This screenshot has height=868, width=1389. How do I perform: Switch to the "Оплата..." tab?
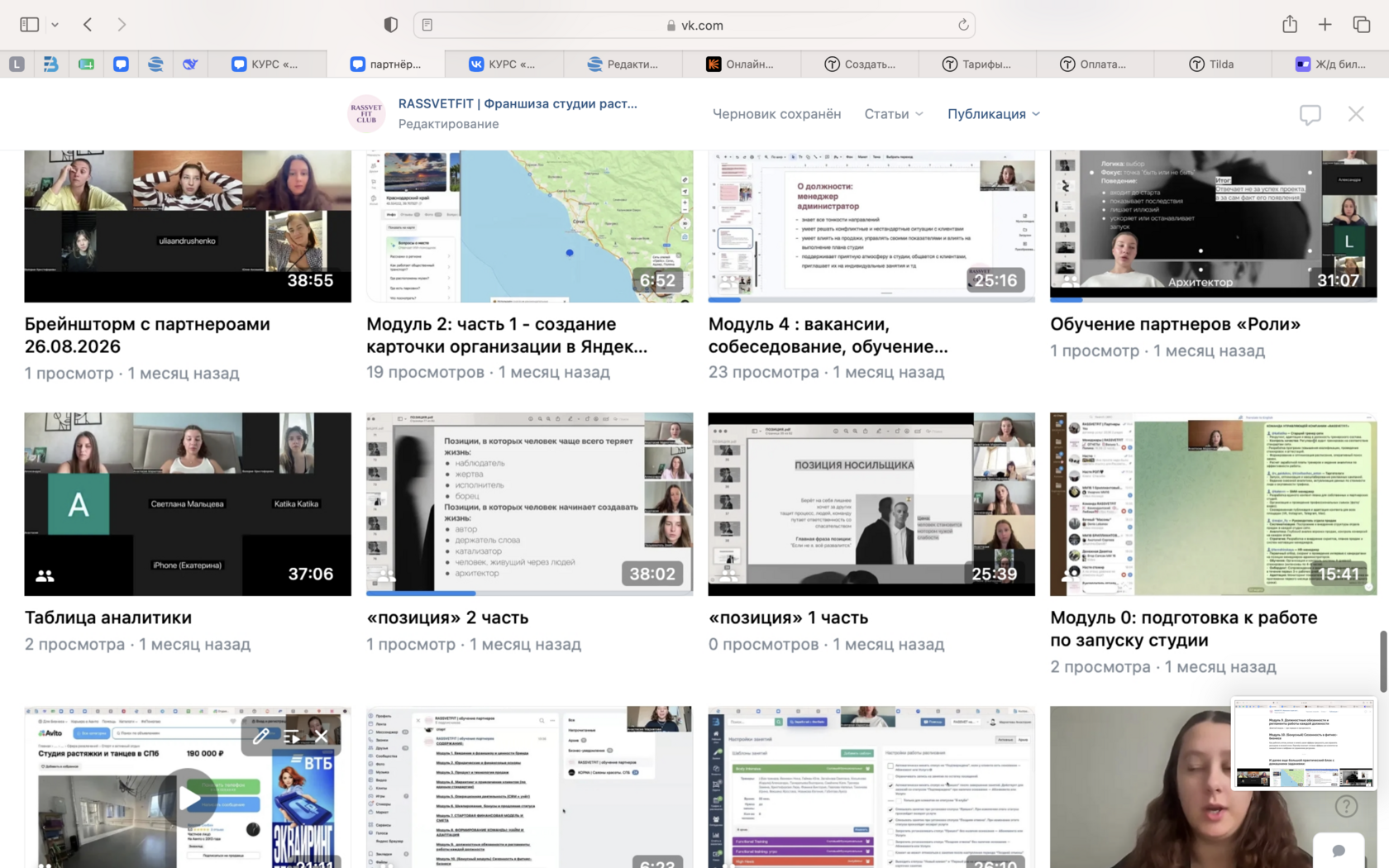[1095, 64]
